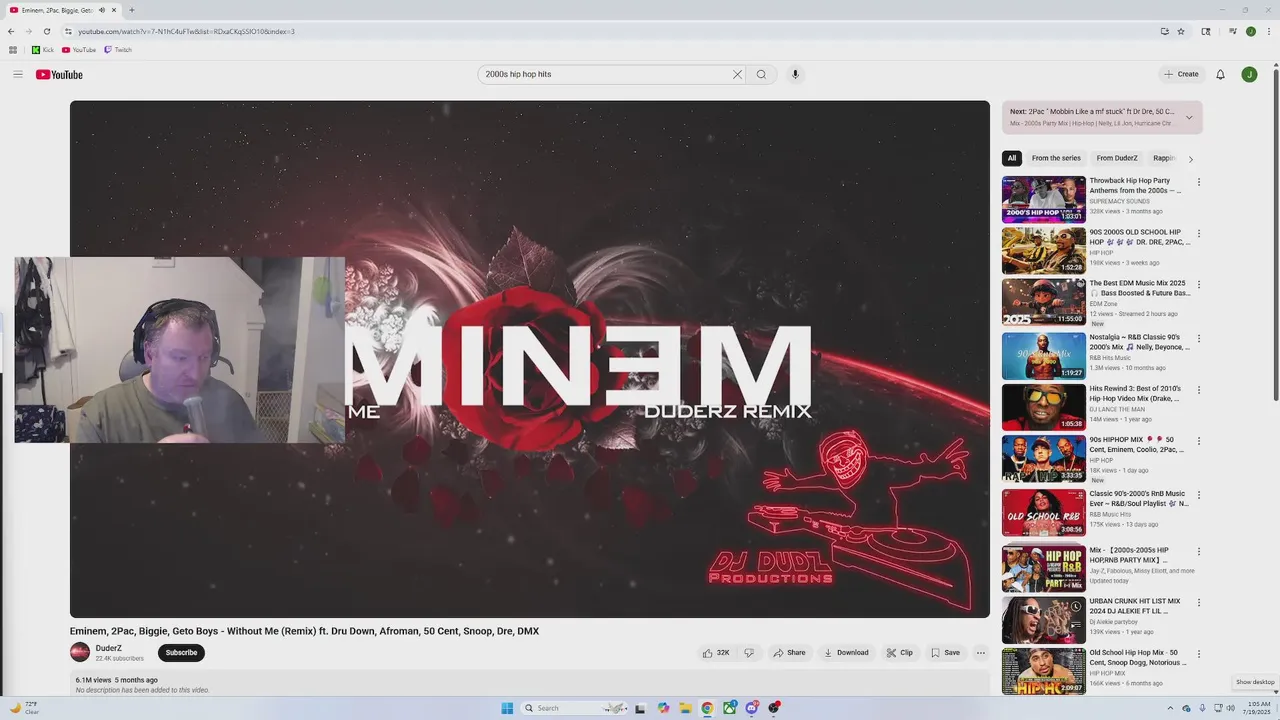Open Old School Hip Hop Mix video title
The height and width of the screenshot is (720, 1280).
(x=1139, y=657)
